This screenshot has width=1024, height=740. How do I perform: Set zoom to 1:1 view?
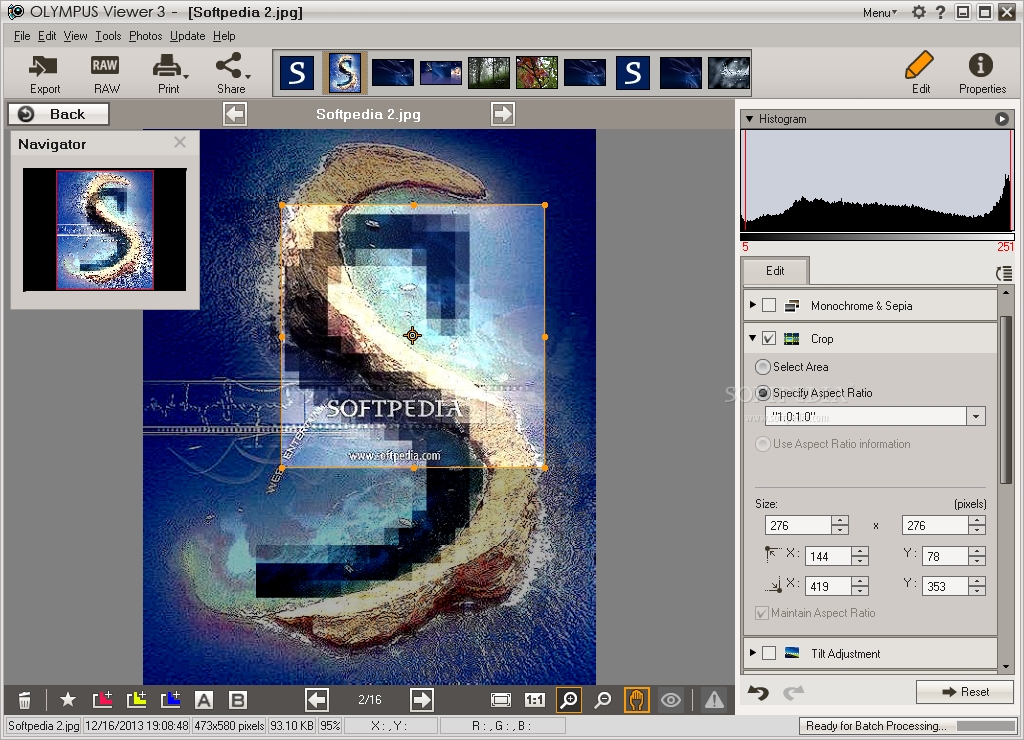(x=534, y=700)
